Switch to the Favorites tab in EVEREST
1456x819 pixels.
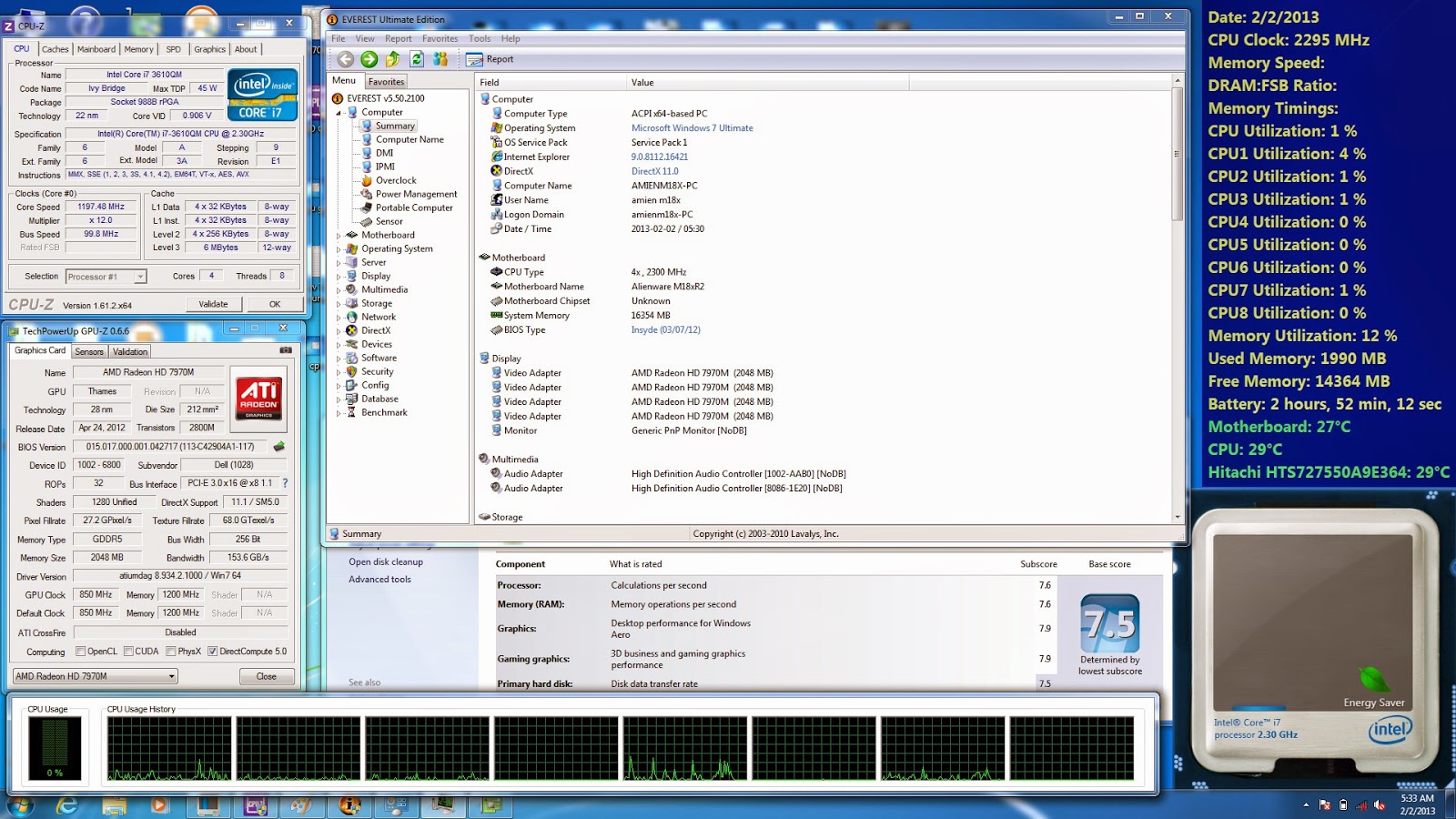(x=386, y=82)
